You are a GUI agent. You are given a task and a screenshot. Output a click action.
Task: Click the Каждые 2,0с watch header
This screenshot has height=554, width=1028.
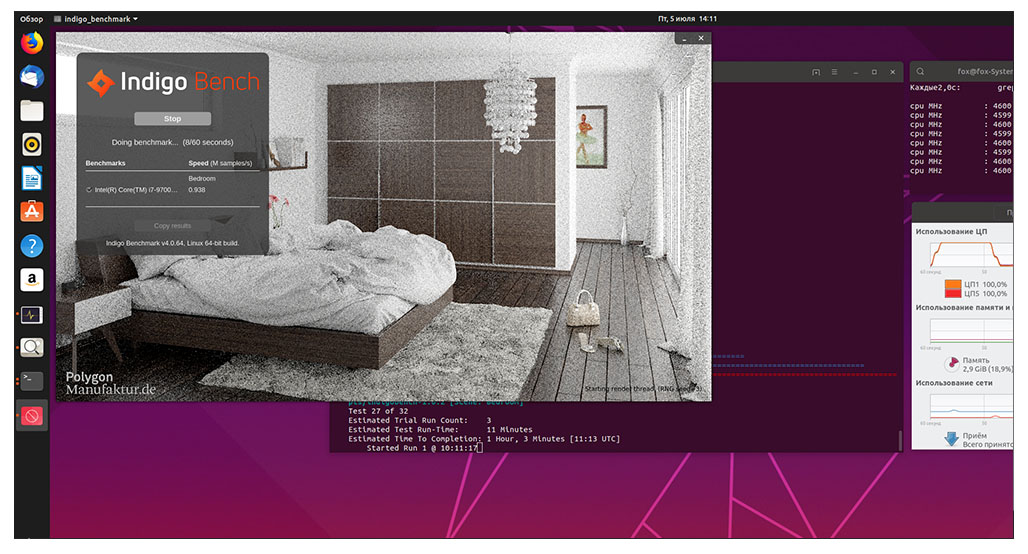point(935,87)
